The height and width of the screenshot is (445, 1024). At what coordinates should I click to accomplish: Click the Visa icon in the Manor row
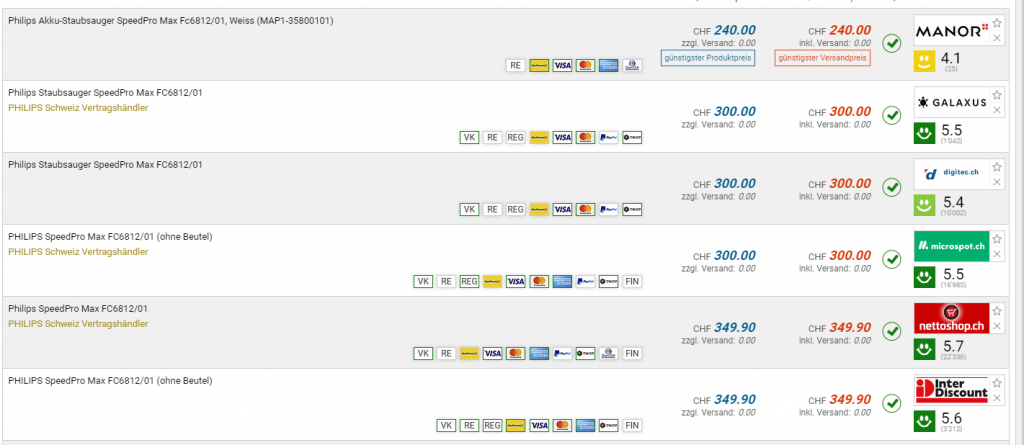click(561, 65)
